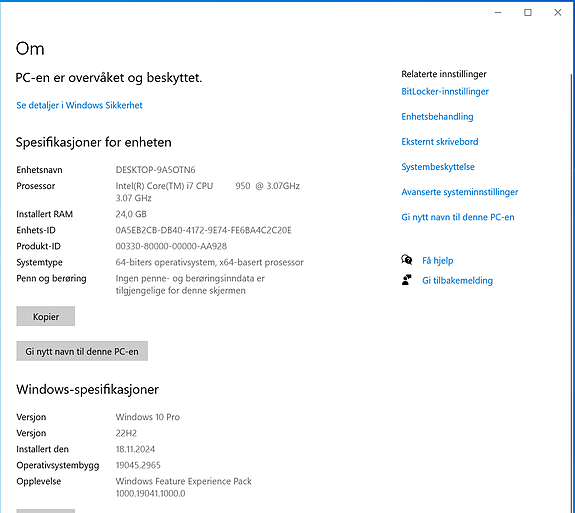Viewport: 575px width, 513px height.
Task: Open Se detaljer i Windows Sikkerhet
Action: (x=79, y=105)
